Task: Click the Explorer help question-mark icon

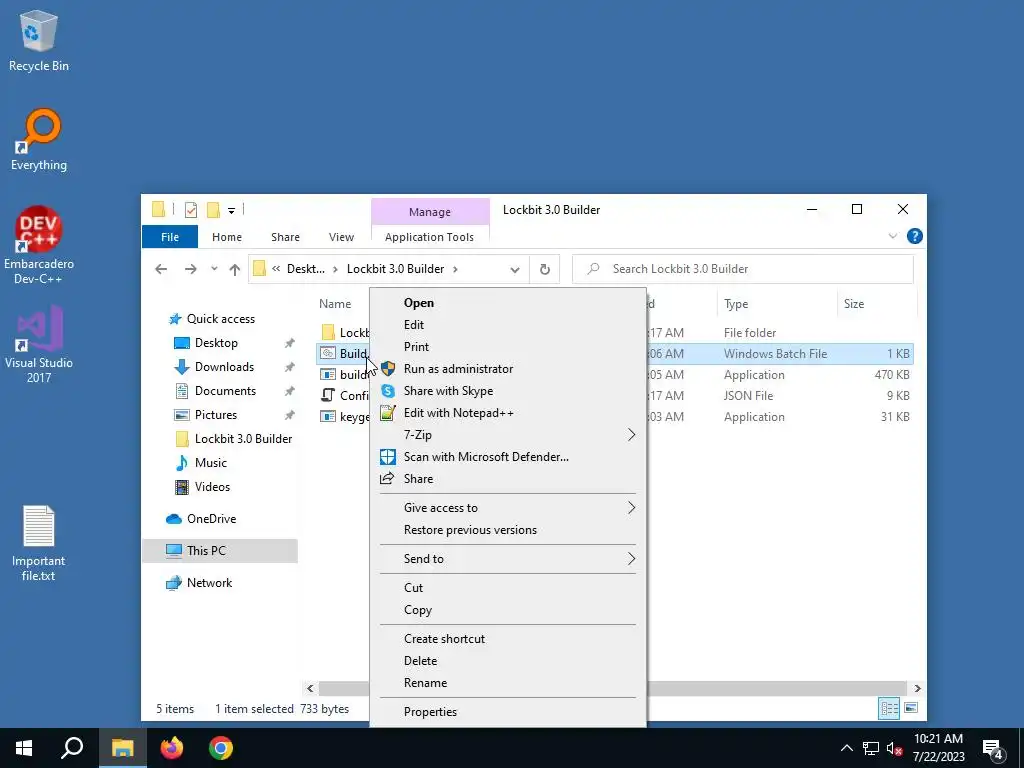Action: pos(914,236)
